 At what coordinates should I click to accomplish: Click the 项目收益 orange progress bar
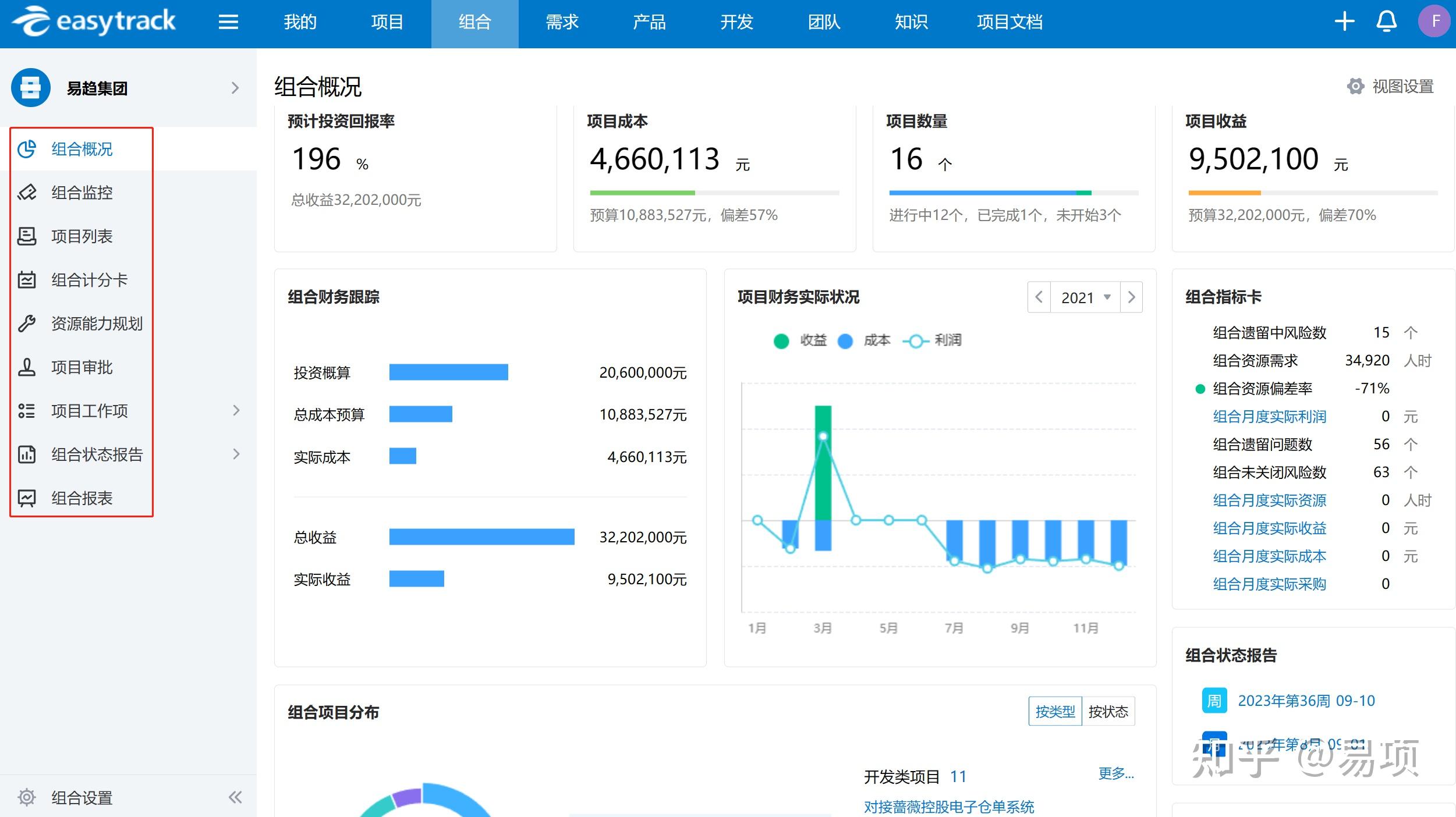(1224, 193)
